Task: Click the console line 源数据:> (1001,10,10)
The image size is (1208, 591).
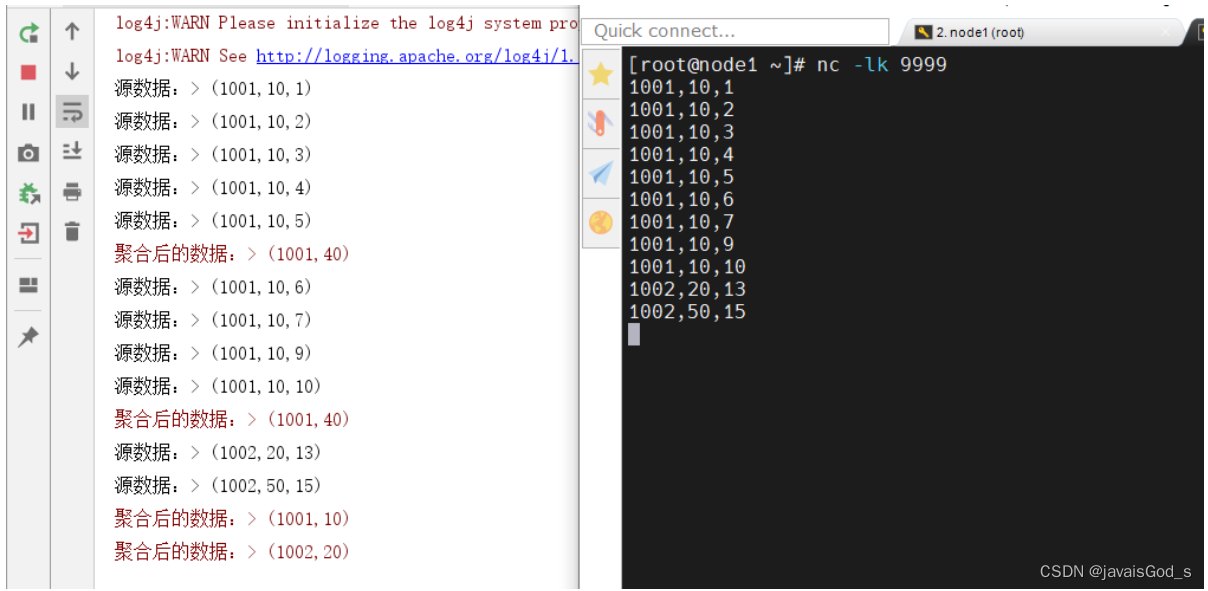Action: (218, 386)
